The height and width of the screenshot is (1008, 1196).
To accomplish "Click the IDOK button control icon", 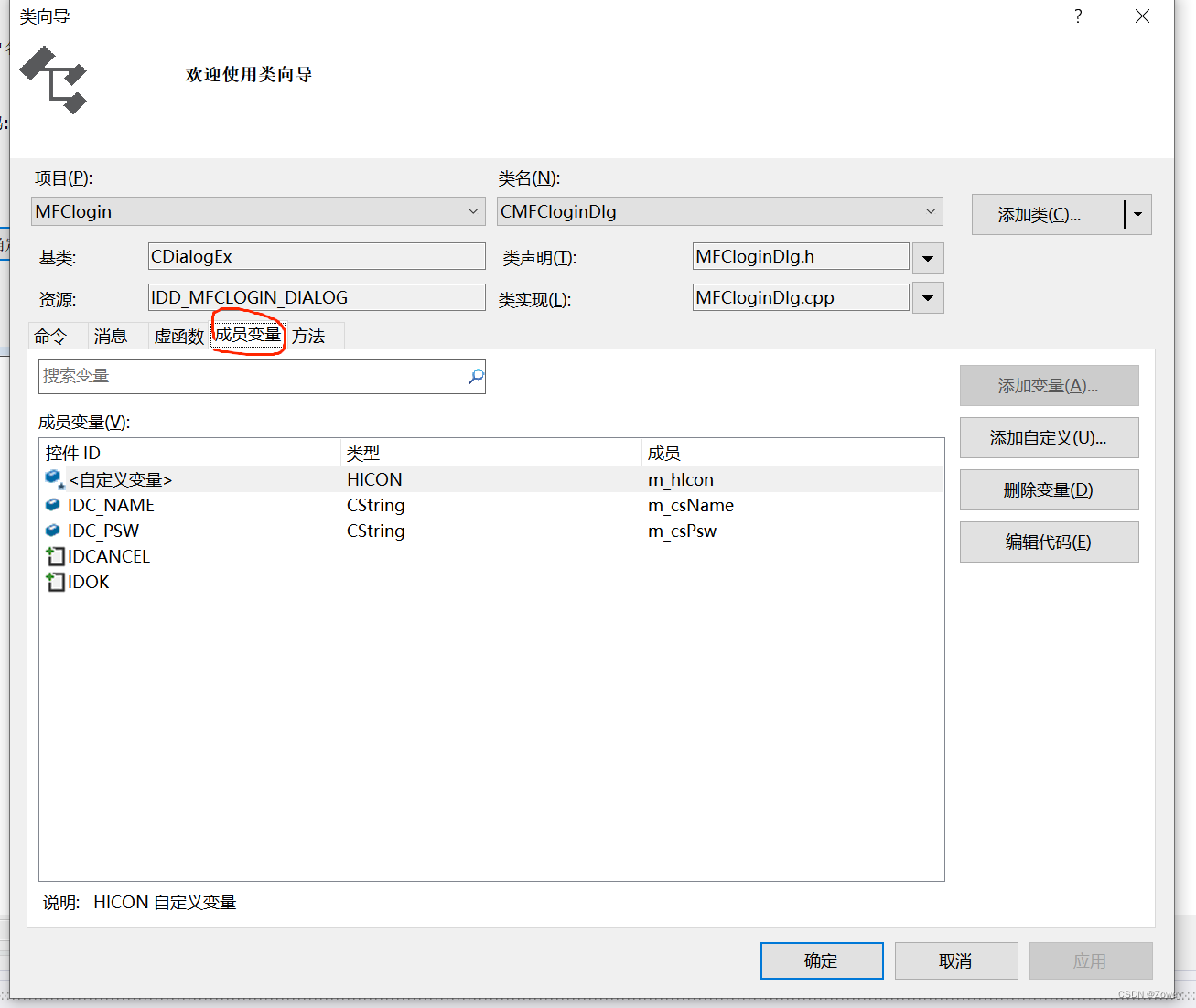I will [55, 582].
